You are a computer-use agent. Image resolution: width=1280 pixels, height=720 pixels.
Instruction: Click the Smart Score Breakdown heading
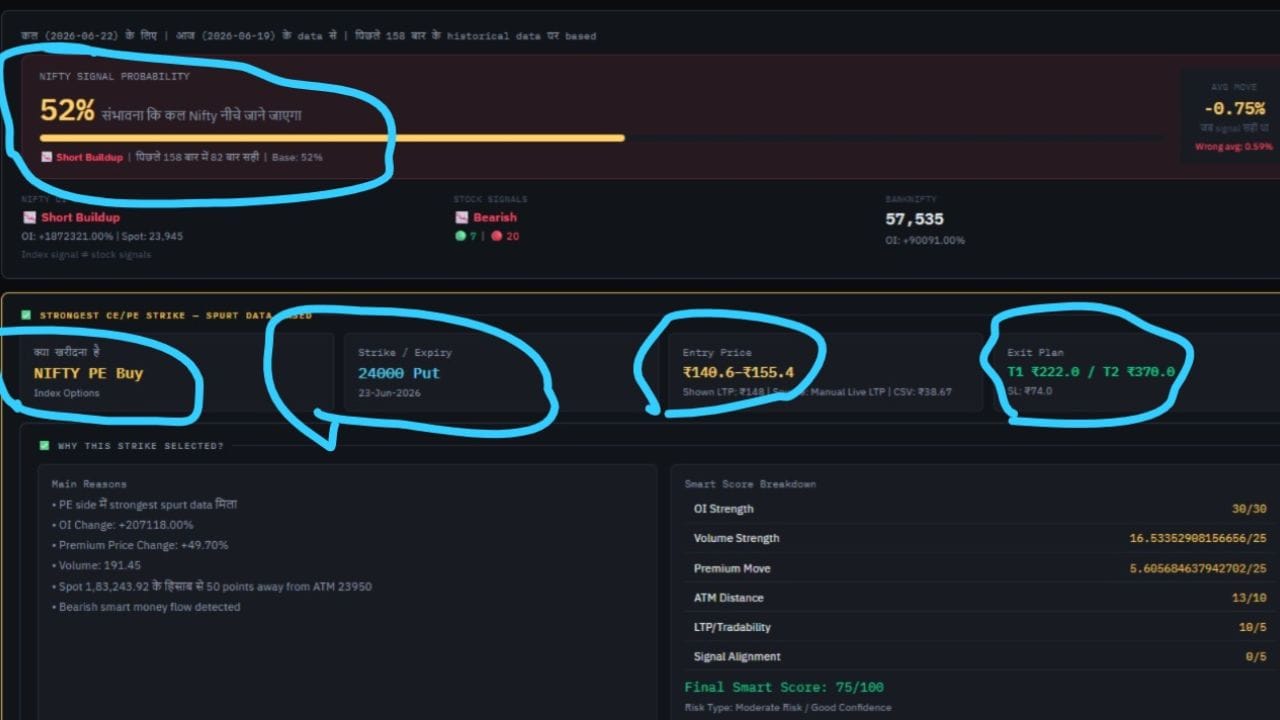point(750,484)
